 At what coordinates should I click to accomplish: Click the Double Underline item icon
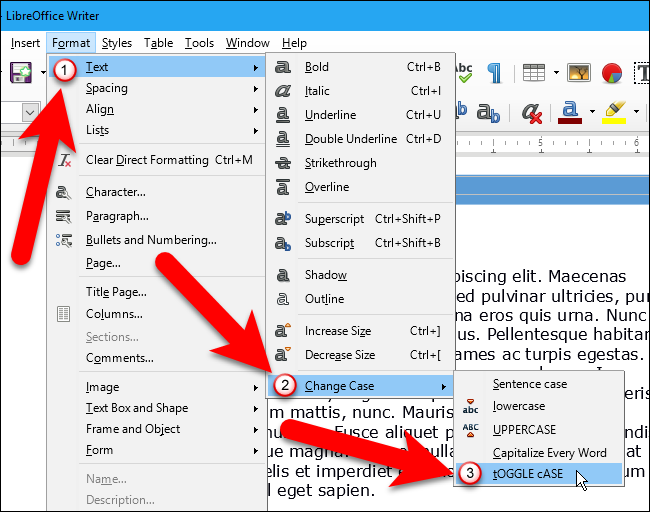(283, 139)
